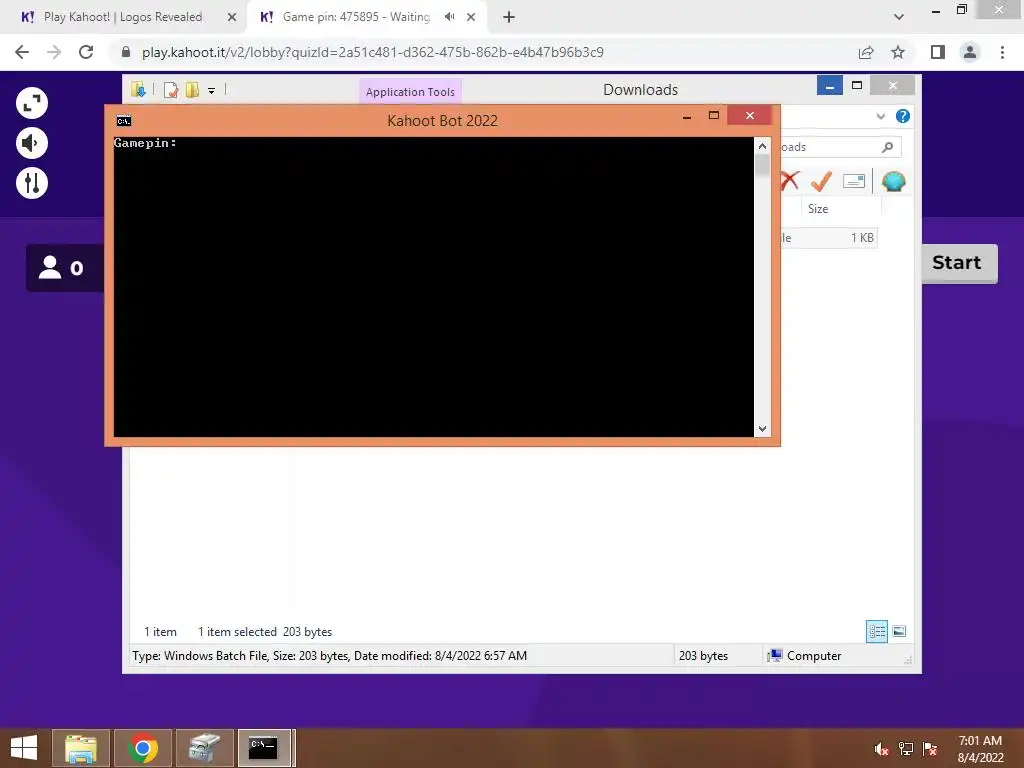Viewport: 1024px width, 768px height.
Task: Select Command Prompt taskbar button
Action: (265, 748)
